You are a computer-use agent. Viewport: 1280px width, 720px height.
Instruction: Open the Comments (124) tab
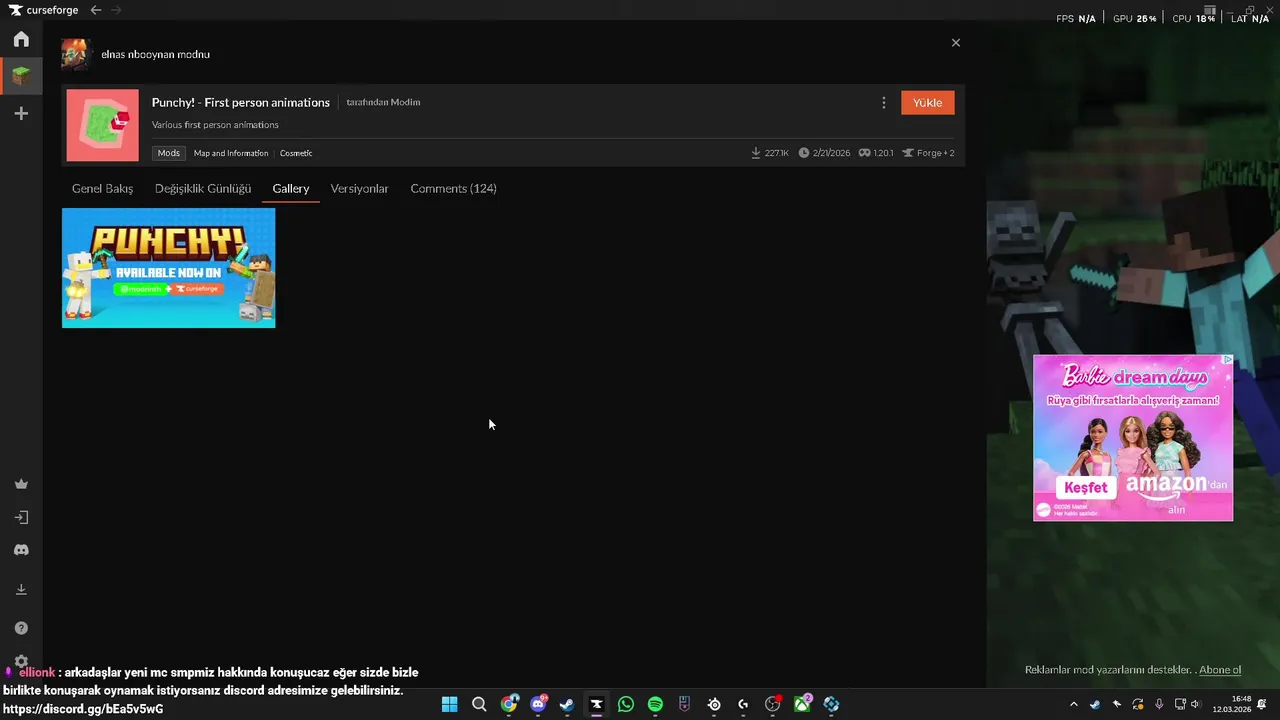point(453,188)
